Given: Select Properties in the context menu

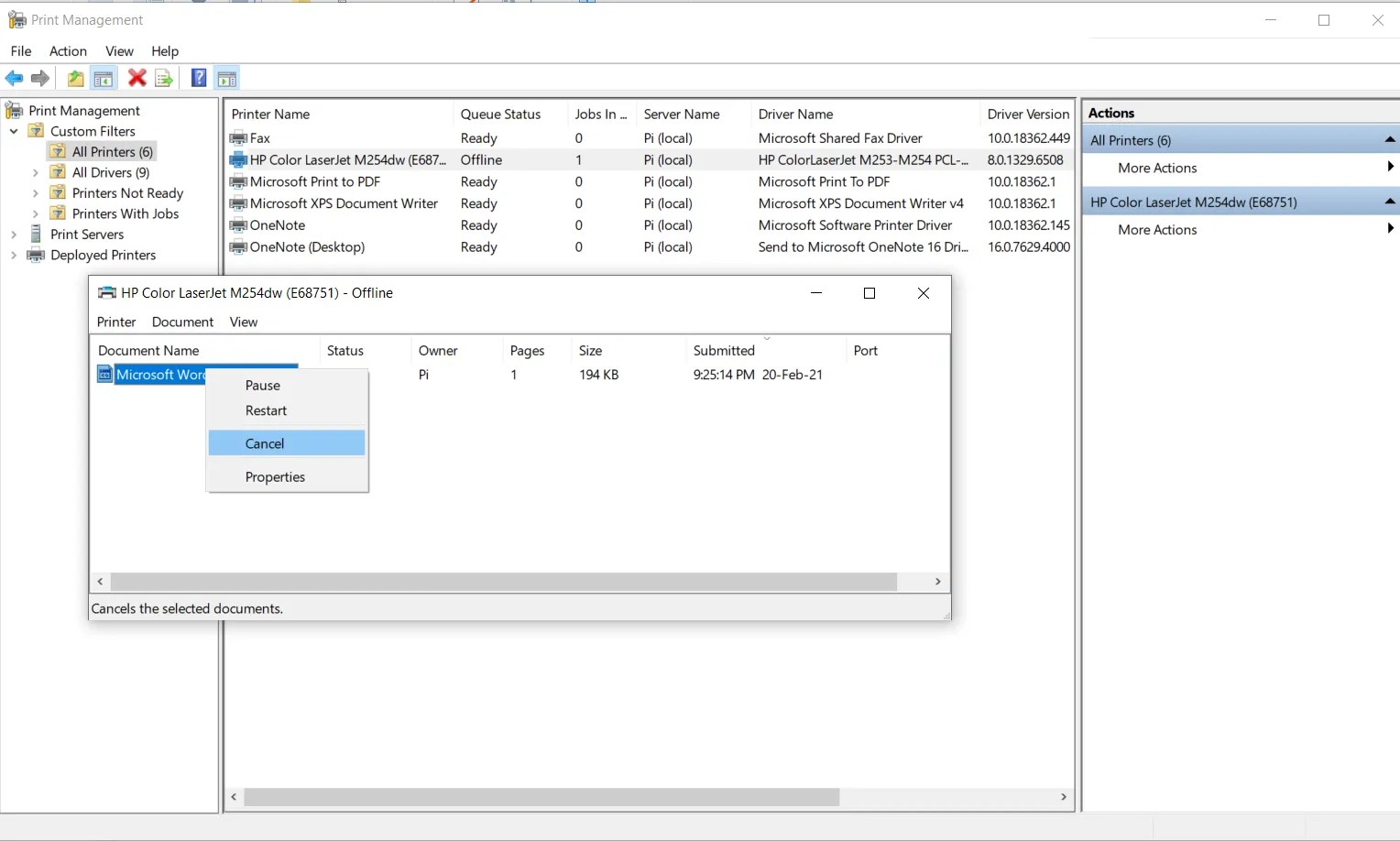Looking at the screenshot, I should tap(275, 476).
